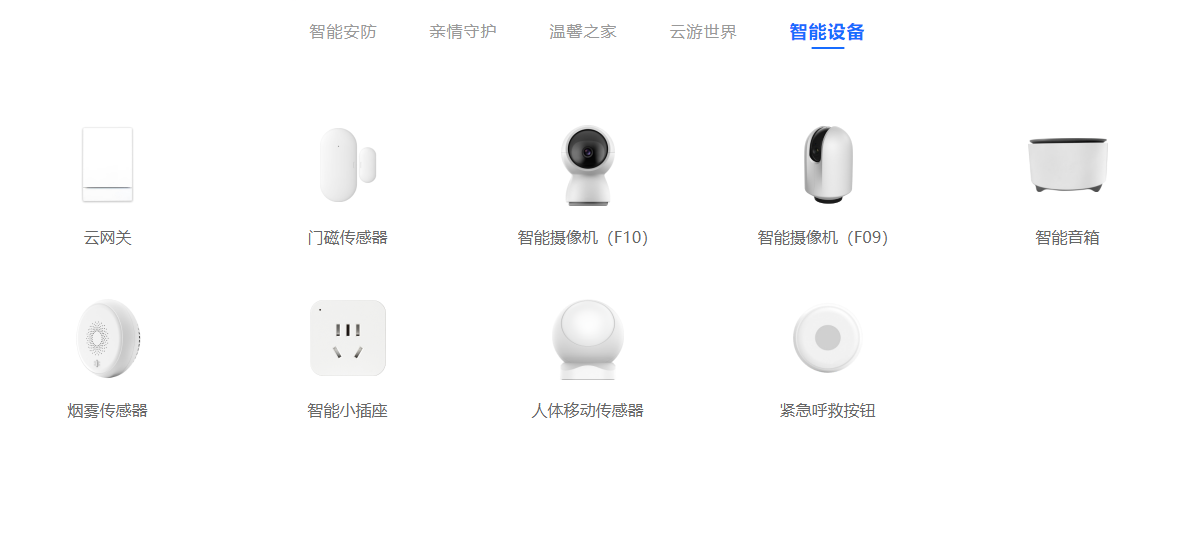
Task: Click the 智能音箱 smart speaker image
Action: tap(1067, 164)
